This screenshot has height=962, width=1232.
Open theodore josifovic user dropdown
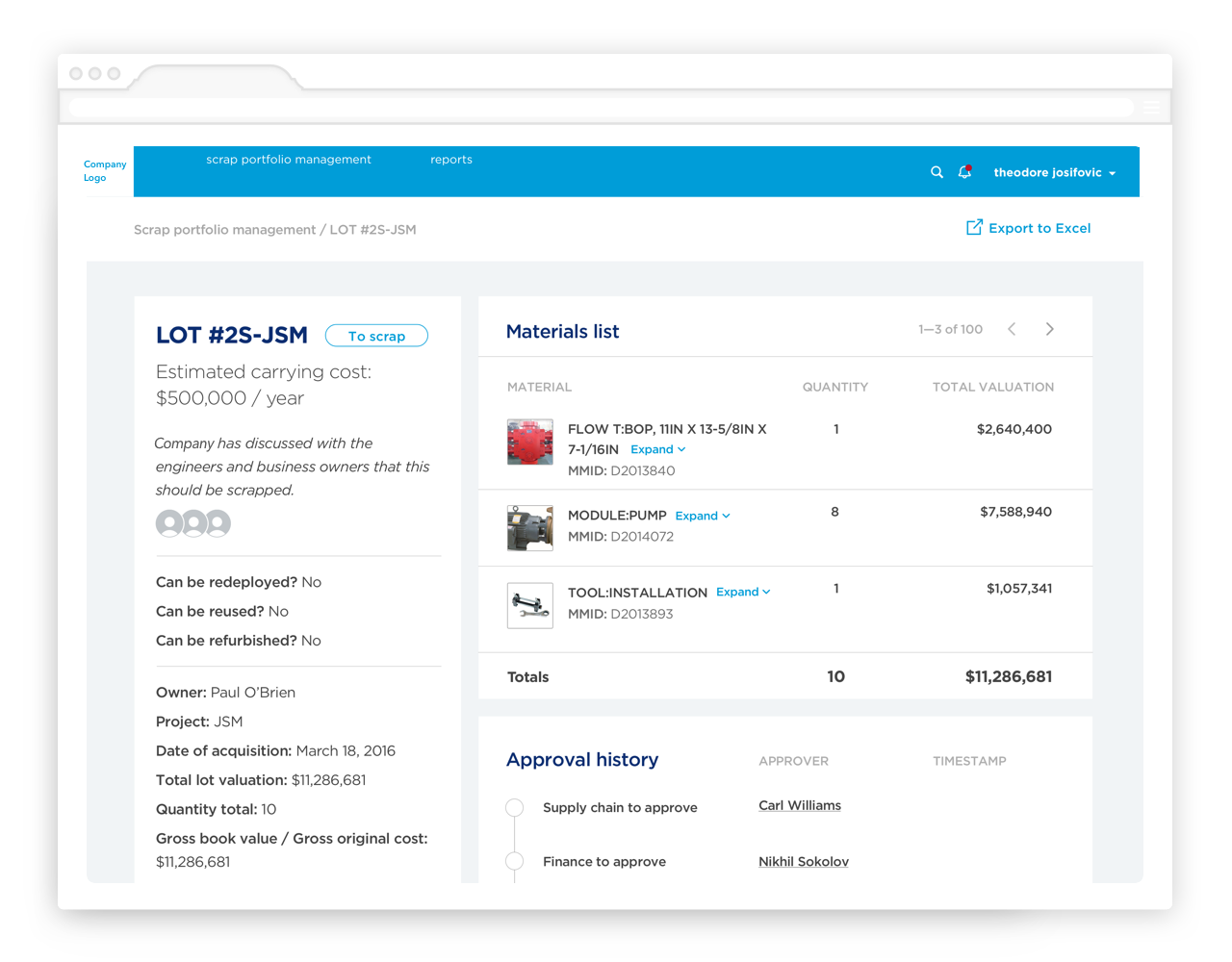point(1055,172)
